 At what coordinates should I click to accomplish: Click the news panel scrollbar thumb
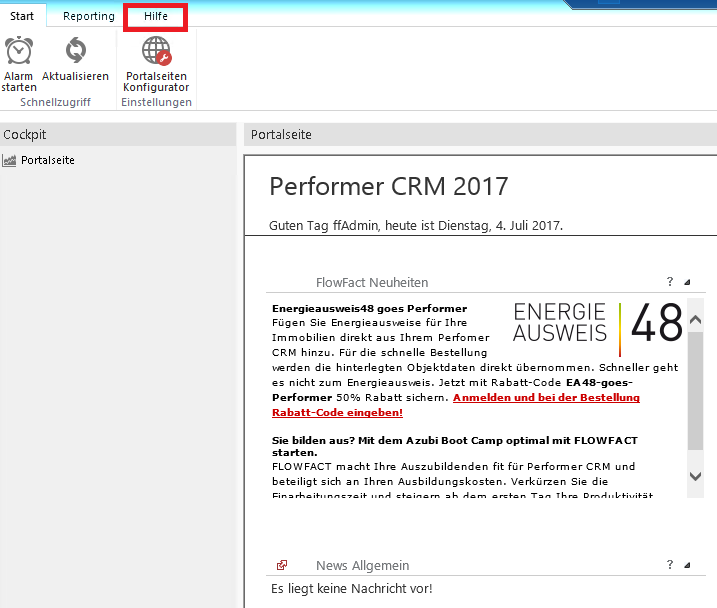(x=696, y=391)
